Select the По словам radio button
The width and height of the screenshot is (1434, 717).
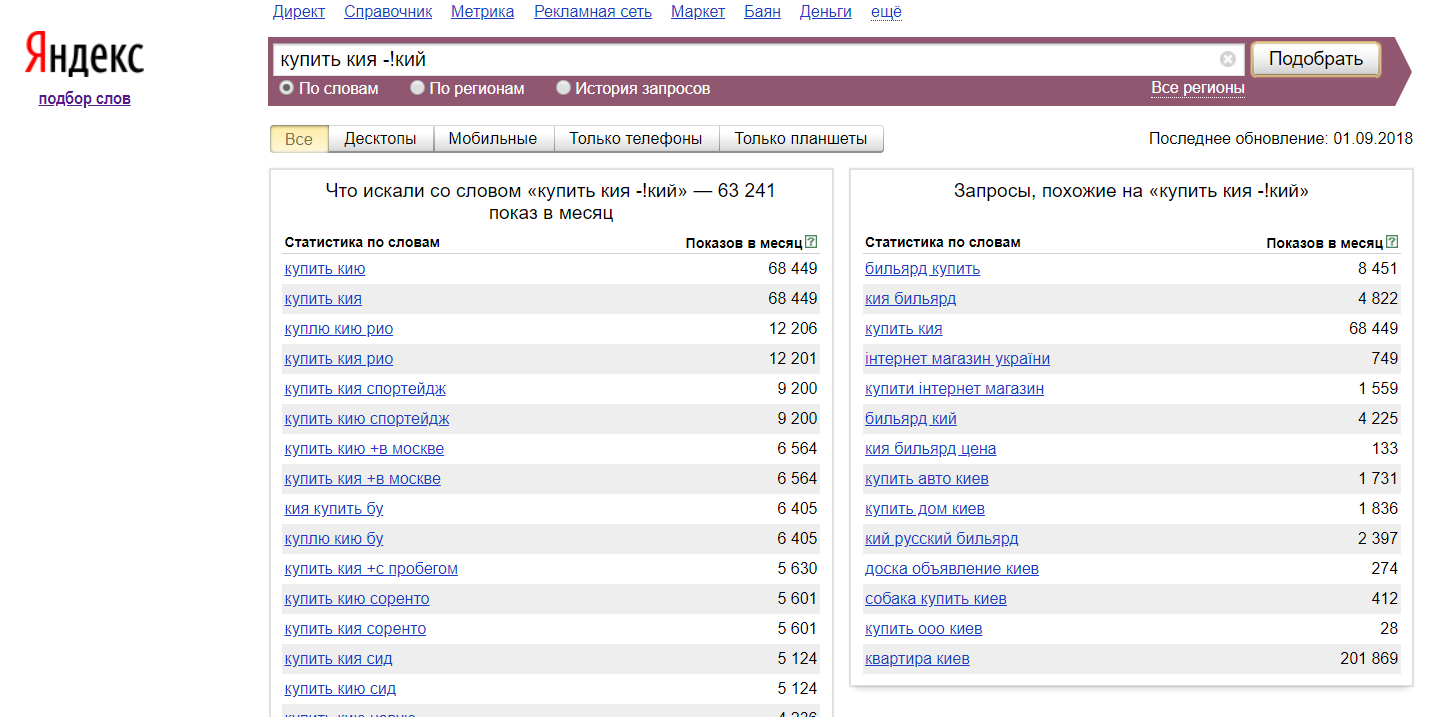287,88
